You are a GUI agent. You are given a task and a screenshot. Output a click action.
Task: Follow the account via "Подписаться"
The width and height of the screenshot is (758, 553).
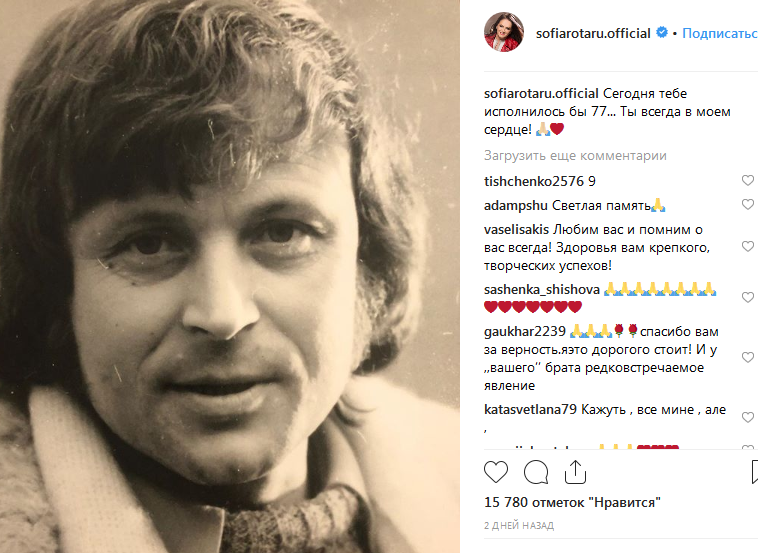coord(718,33)
